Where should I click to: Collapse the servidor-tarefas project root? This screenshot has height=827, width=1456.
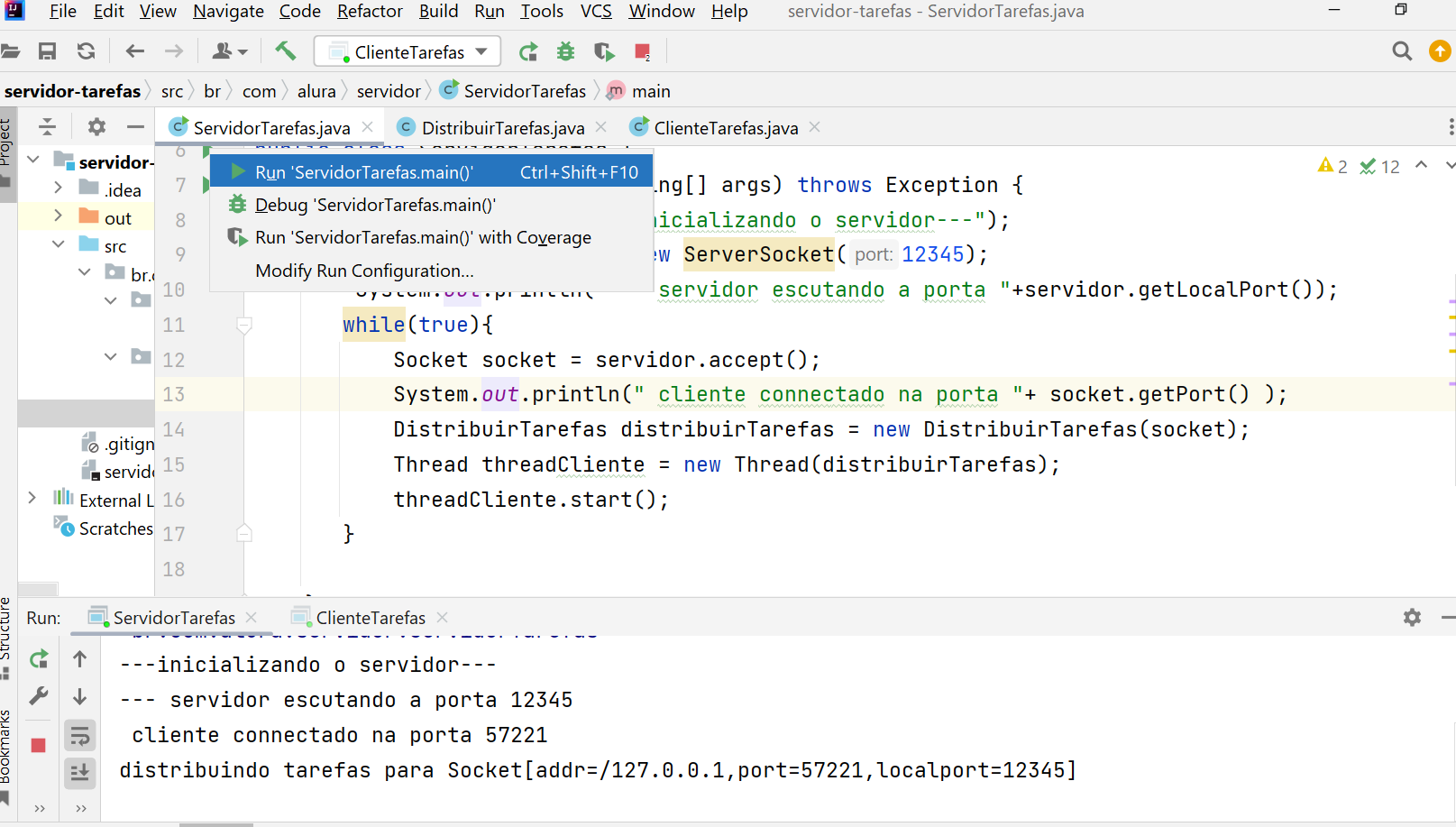click(x=33, y=161)
